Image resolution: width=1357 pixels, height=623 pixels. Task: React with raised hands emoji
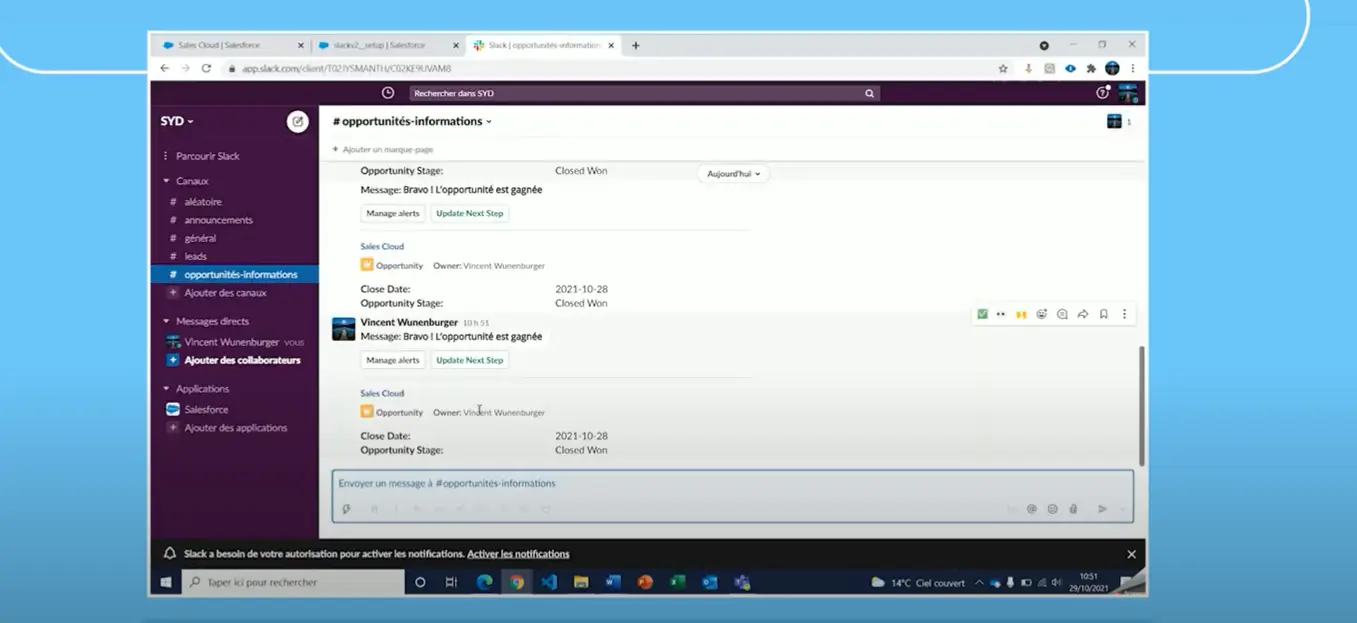click(1021, 314)
